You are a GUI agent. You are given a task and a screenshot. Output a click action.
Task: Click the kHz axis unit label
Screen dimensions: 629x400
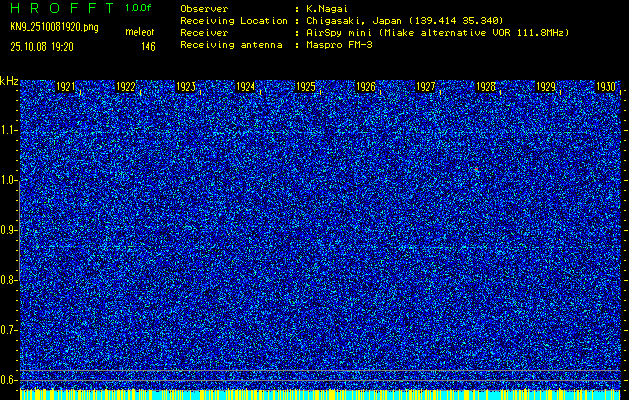pos(9,81)
